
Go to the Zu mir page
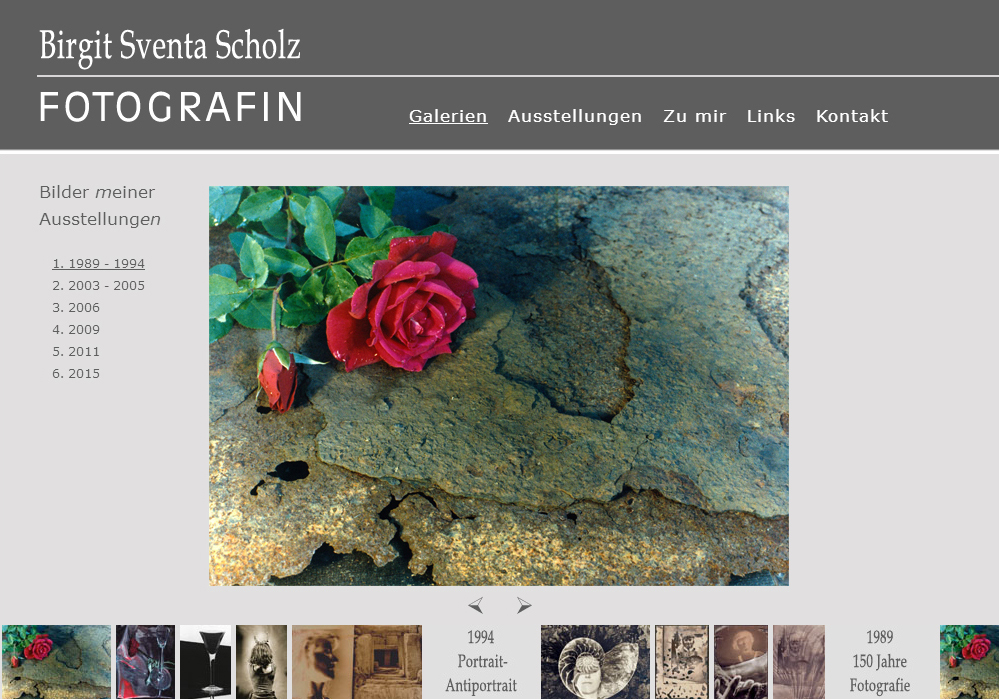coord(694,116)
